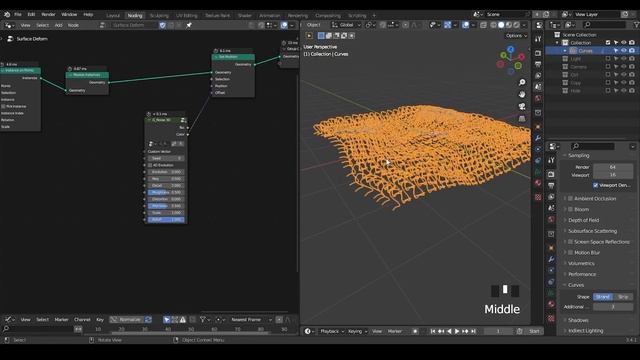The height and width of the screenshot is (360, 640).
Task: Select Solid viewport shading sphere
Action: 501,25
